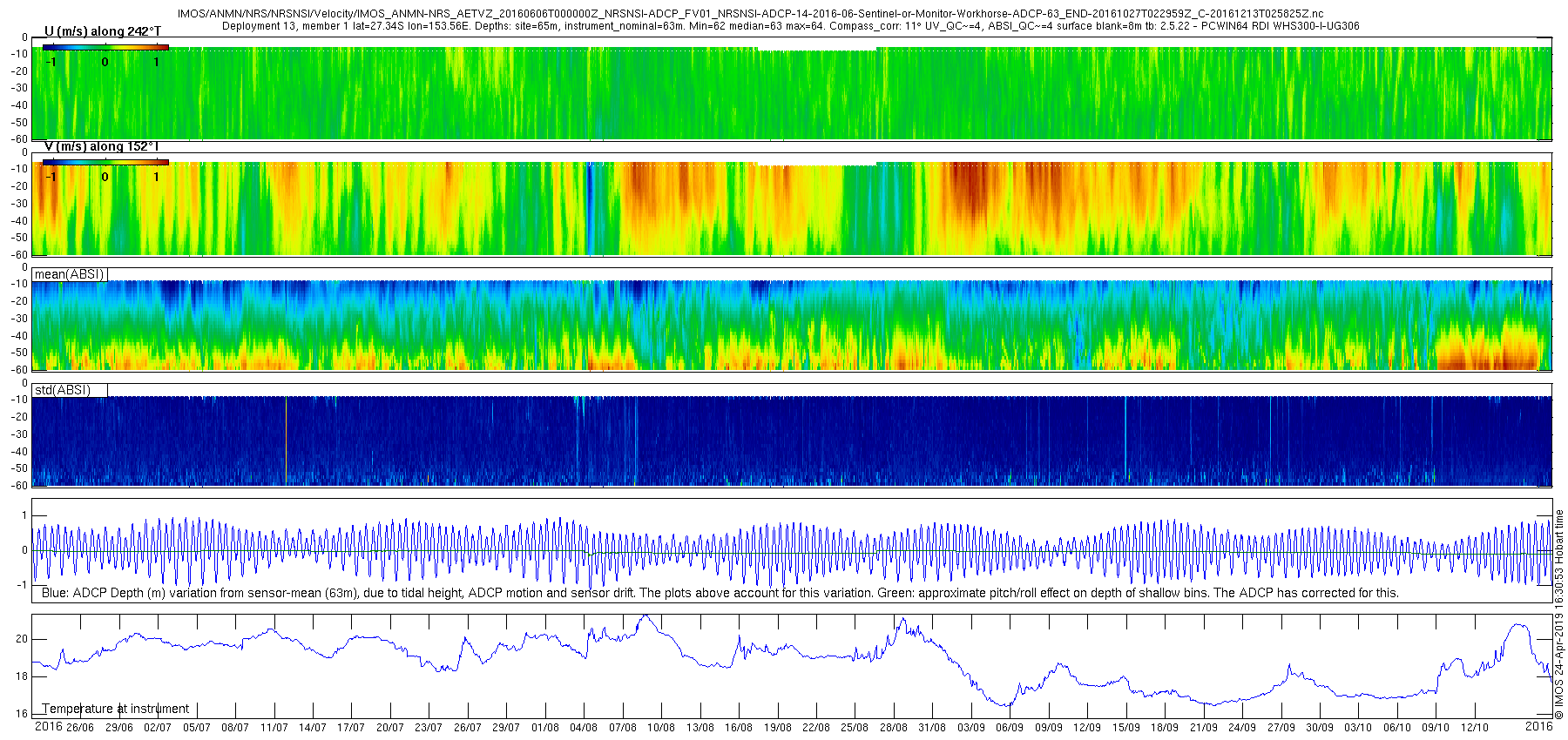This screenshot has width=1568, height=740.
Task: Click the '13/08' date tick label
Action: [700, 728]
